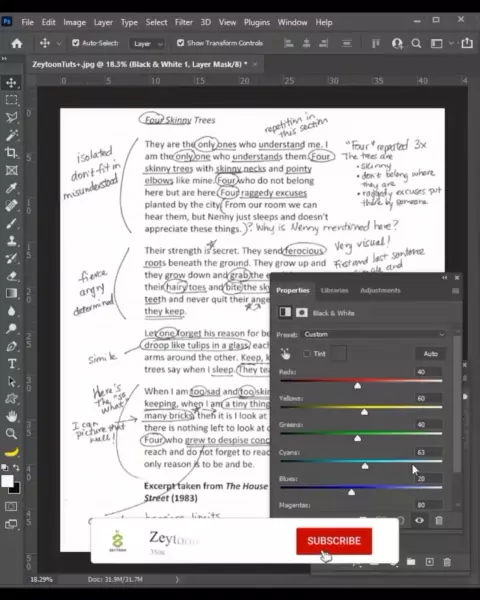
Task: Open the Properties panel flyout menu
Action: click(455, 291)
